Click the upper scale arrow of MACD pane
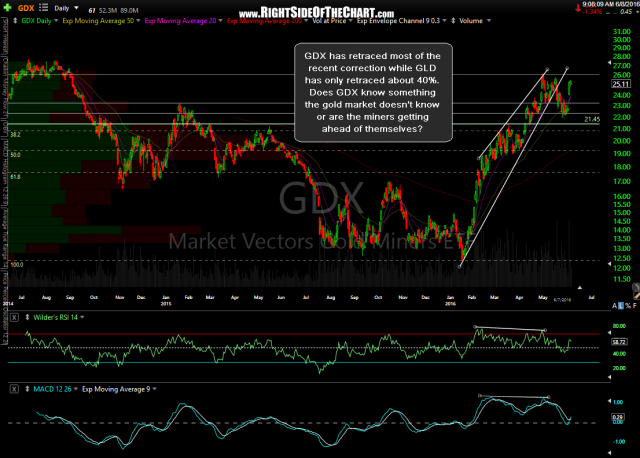Viewport: 640px width, 458px height. click(x=609, y=400)
